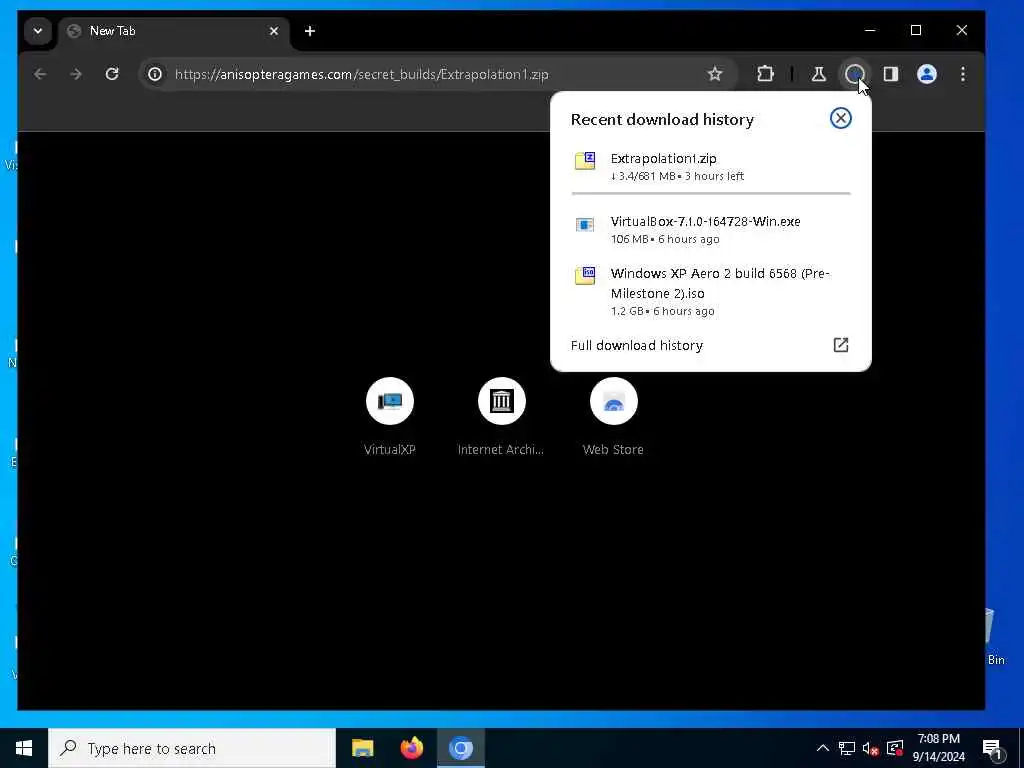Open VirtualBox-7.1.0-164728-Win.exe download entry
1024x768 pixels.
coord(711,229)
